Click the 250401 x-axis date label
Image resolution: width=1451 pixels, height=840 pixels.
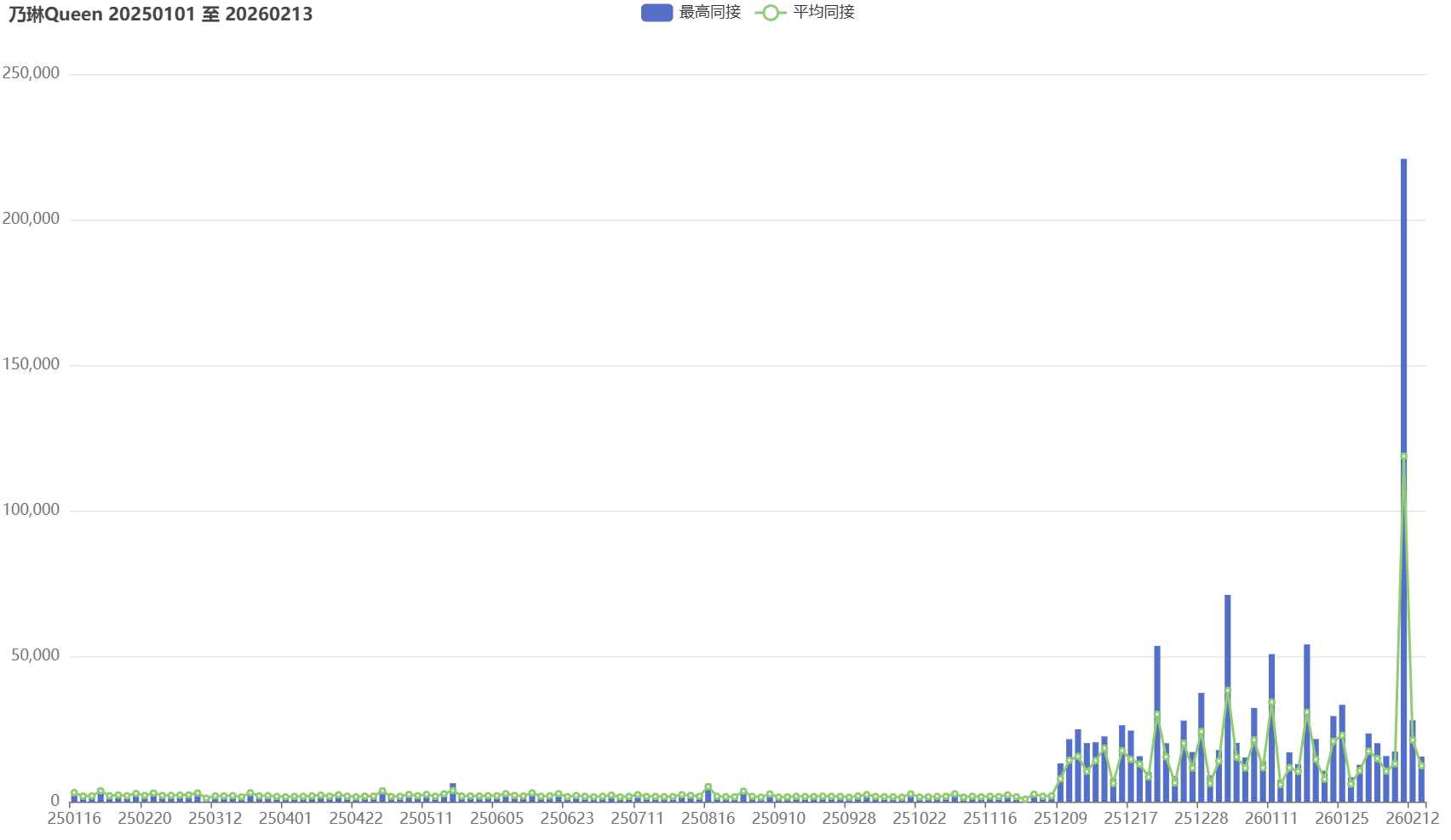(285, 819)
